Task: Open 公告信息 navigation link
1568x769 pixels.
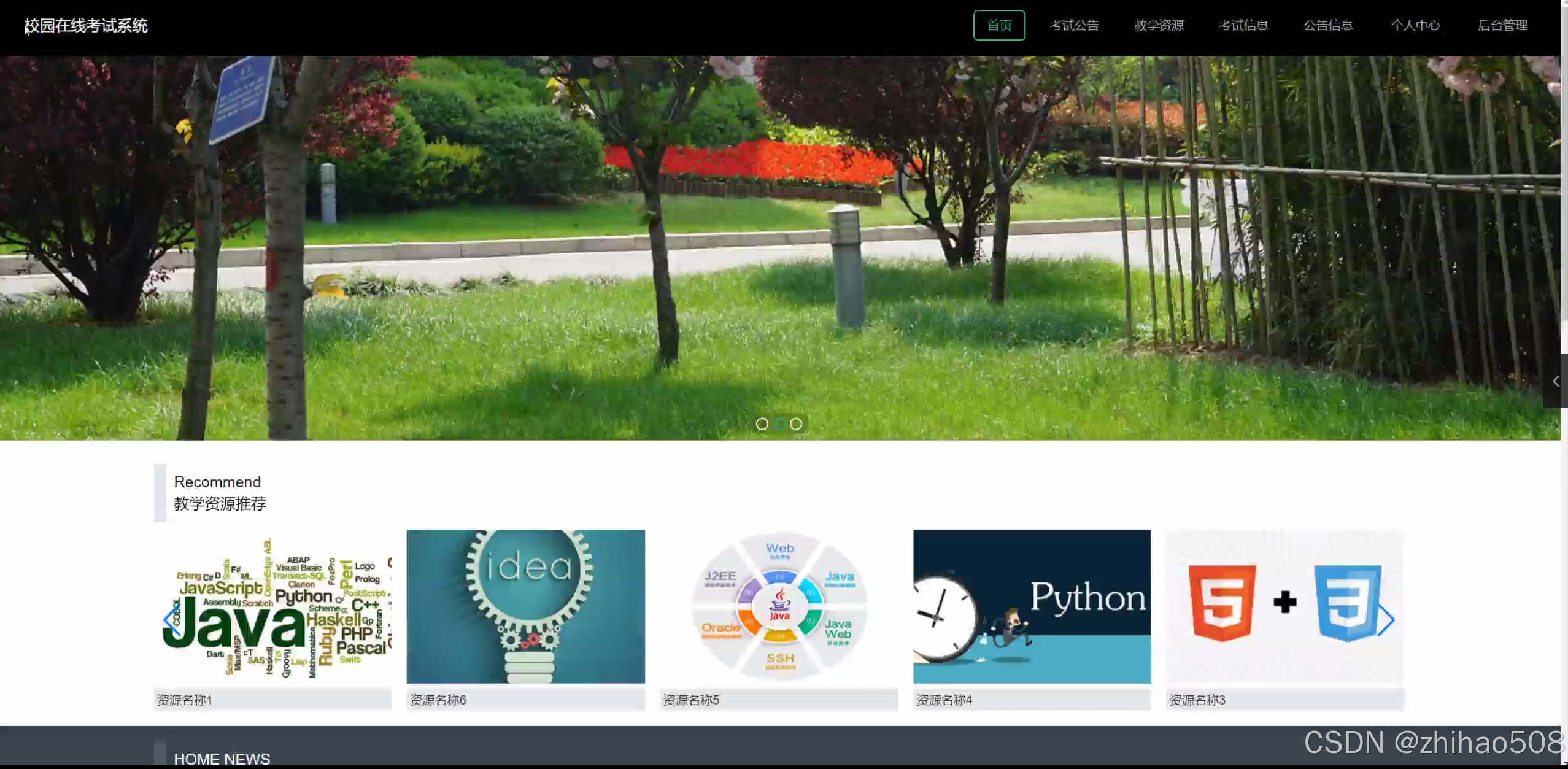Action: click(1328, 25)
